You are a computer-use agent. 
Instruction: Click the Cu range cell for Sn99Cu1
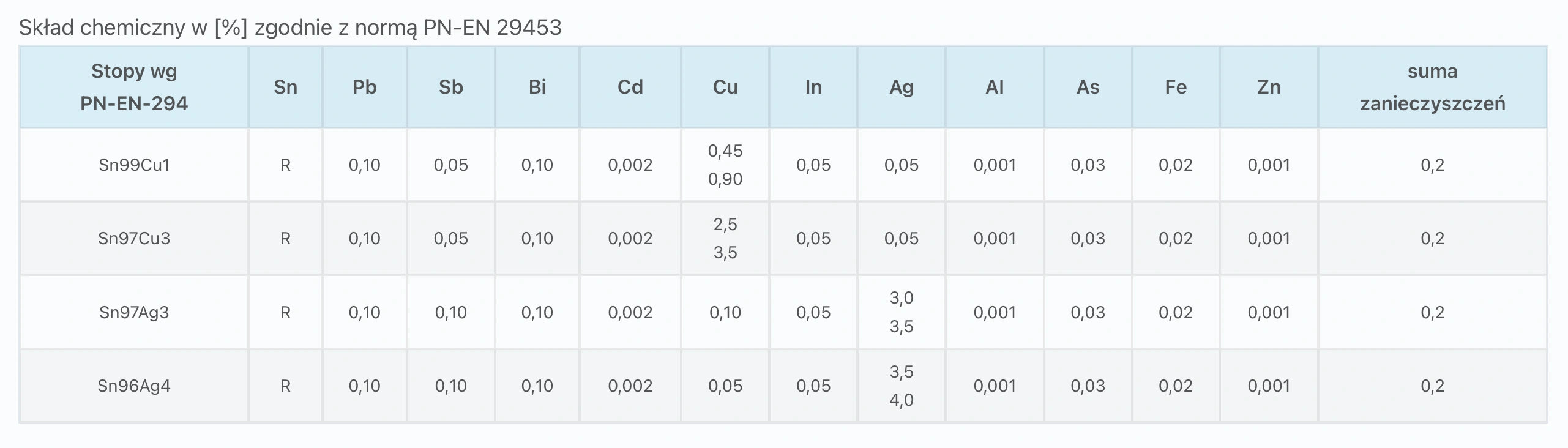[725, 165]
